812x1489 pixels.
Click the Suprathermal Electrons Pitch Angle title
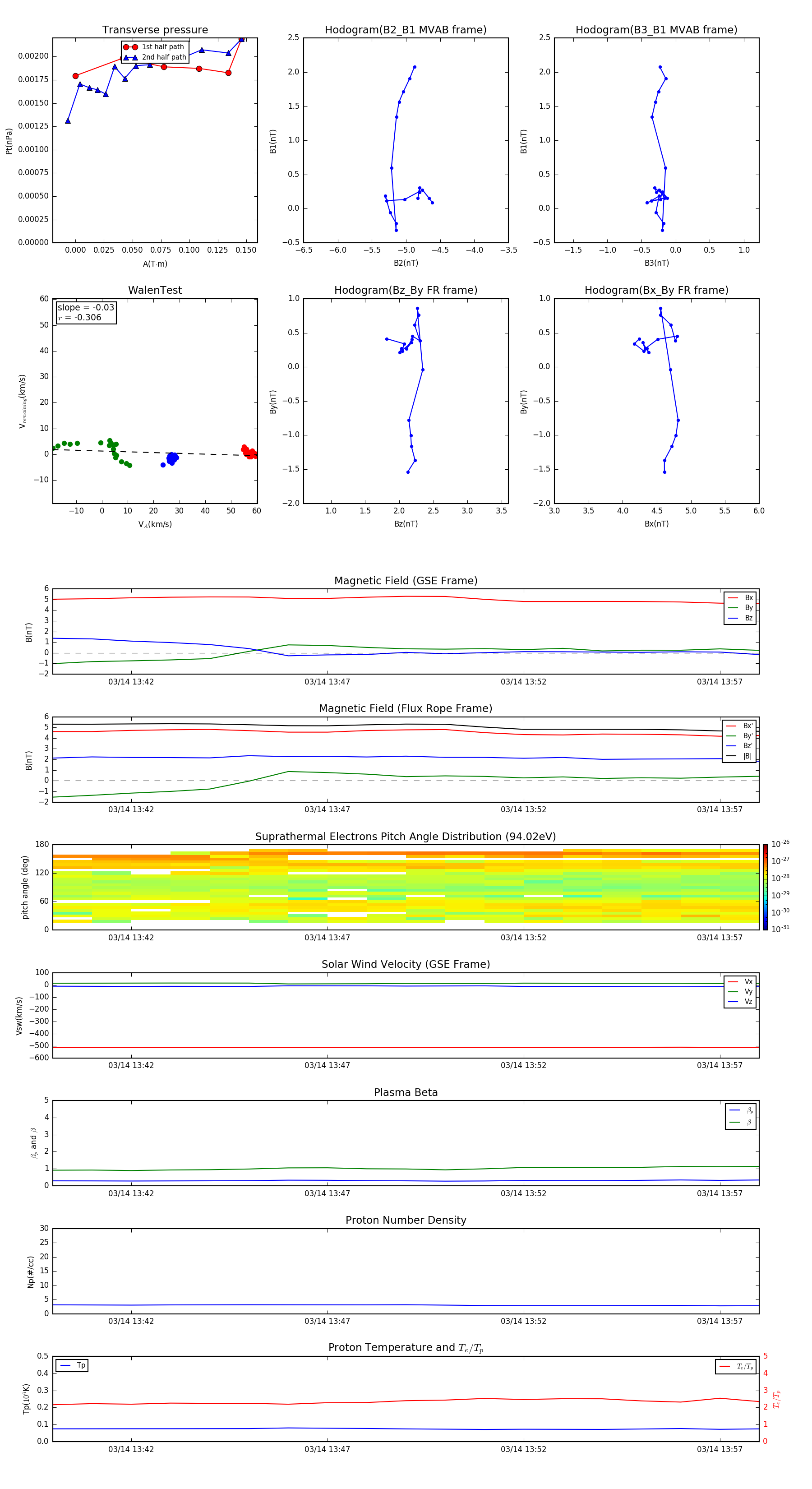406,837
